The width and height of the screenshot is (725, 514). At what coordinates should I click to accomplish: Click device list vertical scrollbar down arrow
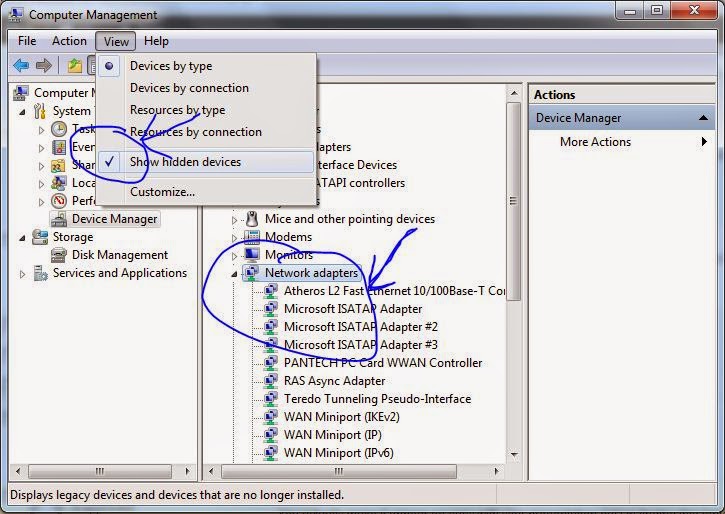514,455
